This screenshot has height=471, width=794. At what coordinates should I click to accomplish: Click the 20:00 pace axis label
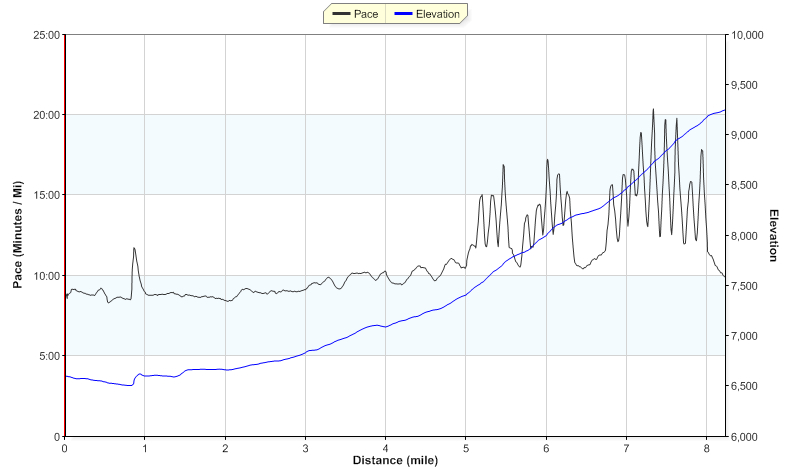46,115
